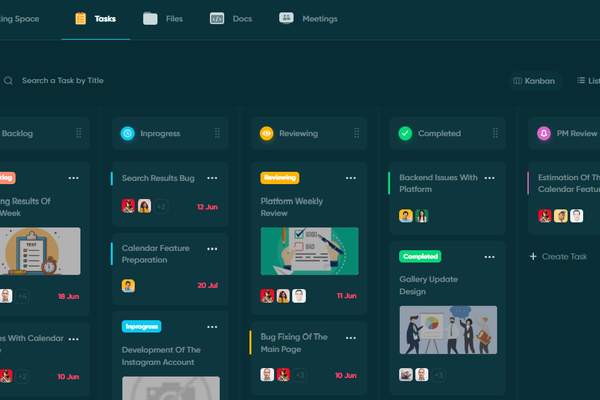Click the +3 assignees badge on Gallery Update
The width and height of the screenshot is (600, 400).
(439, 375)
